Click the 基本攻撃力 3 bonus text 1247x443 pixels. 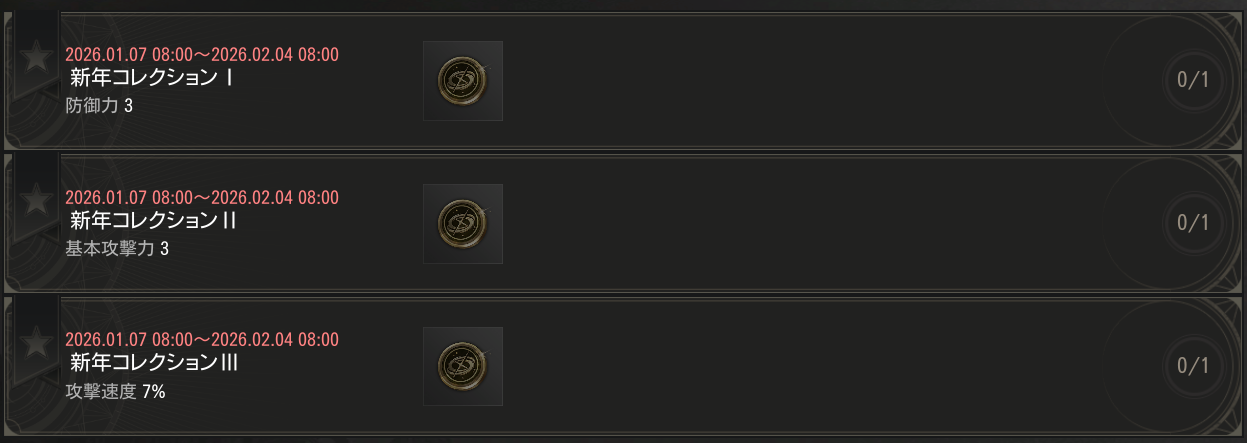click(x=117, y=248)
